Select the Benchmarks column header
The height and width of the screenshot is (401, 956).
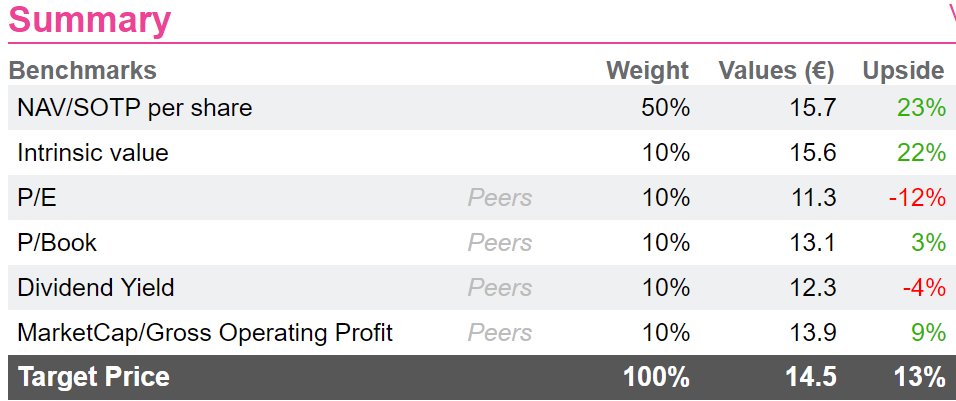pyautogui.click(x=82, y=71)
